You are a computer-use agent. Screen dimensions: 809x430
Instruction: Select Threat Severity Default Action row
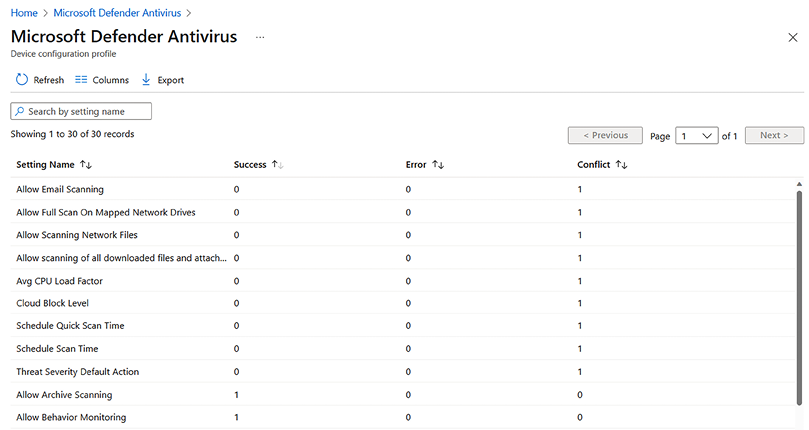click(402, 372)
